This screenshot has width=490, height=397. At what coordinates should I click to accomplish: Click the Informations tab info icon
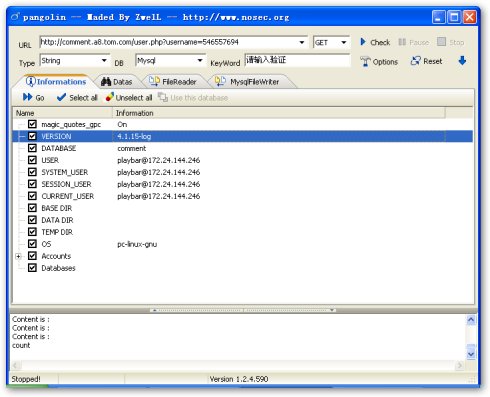[31, 81]
